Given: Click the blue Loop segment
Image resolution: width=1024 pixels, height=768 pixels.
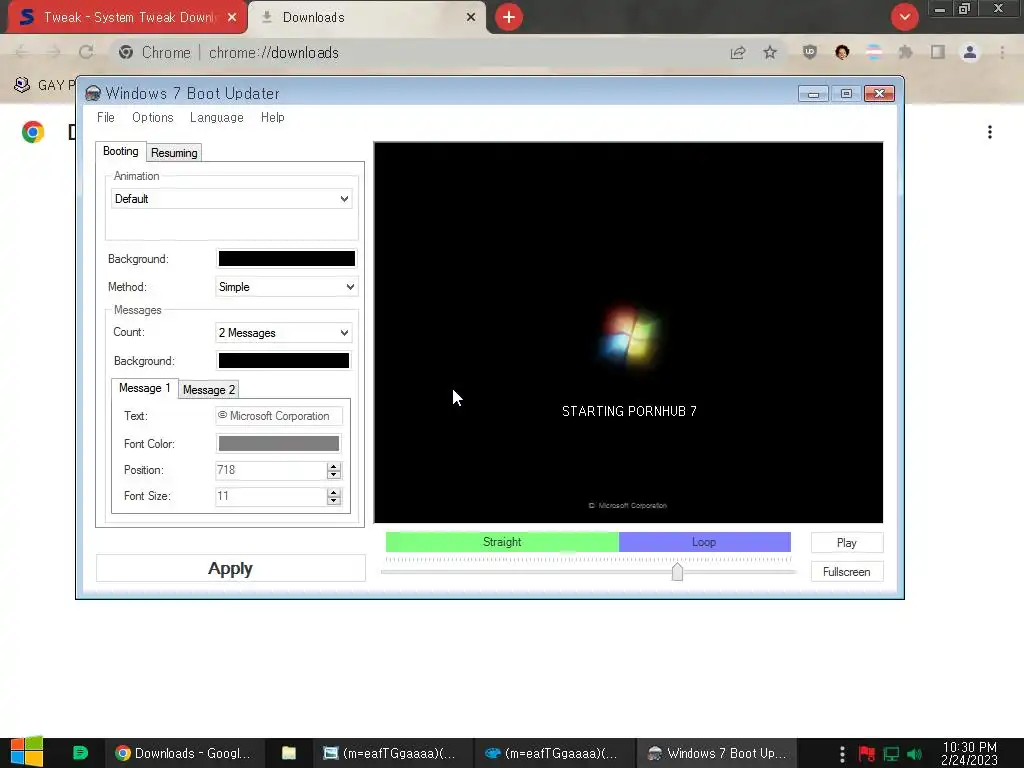Looking at the screenshot, I should [705, 542].
